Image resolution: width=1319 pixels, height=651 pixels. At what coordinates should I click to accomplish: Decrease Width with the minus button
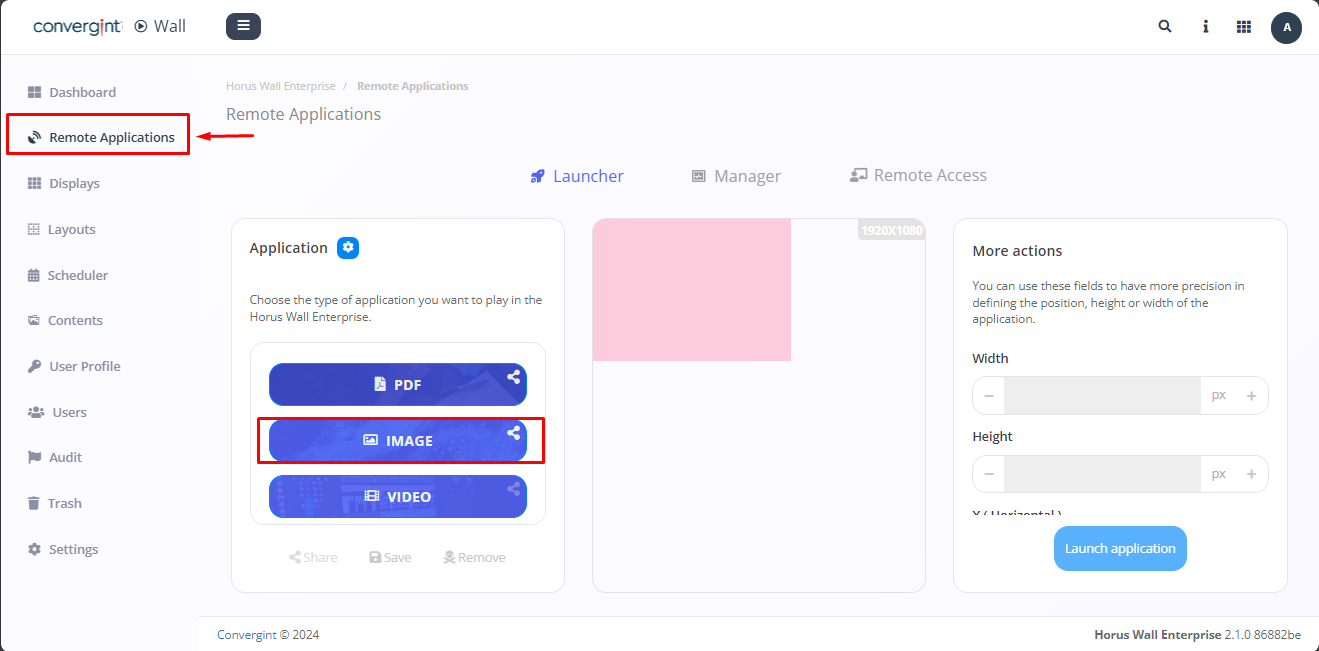pyautogui.click(x=989, y=396)
